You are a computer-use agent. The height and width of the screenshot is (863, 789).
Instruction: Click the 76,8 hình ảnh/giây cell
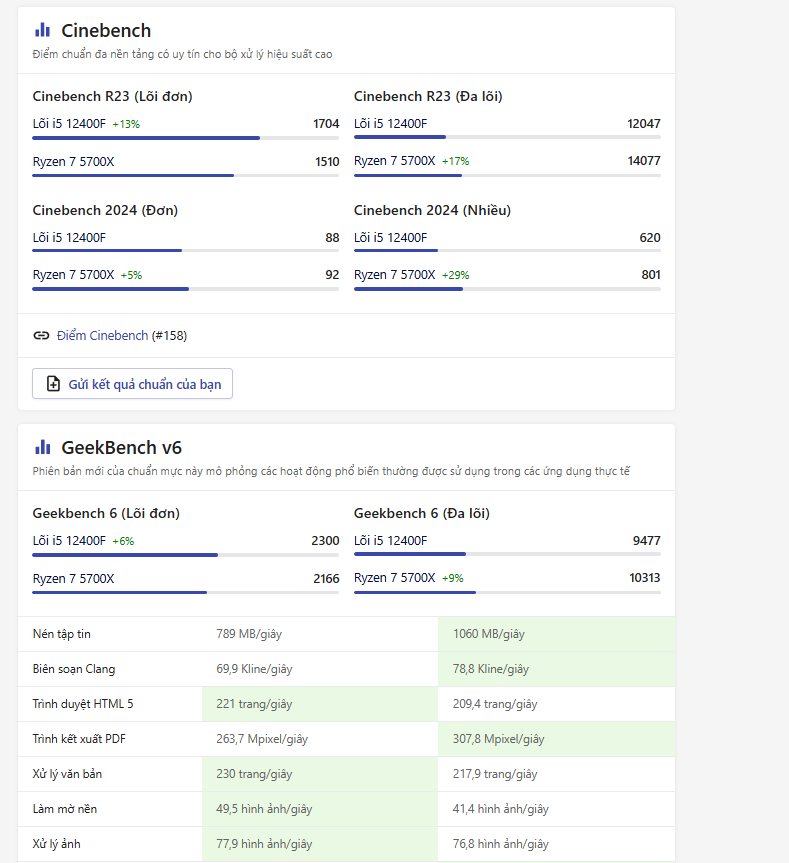click(x=556, y=844)
